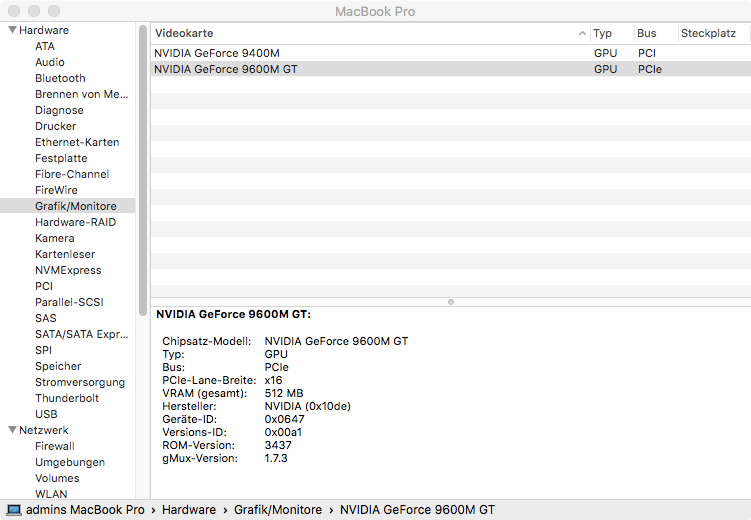Close the MacBook Pro window

pos(14,11)
